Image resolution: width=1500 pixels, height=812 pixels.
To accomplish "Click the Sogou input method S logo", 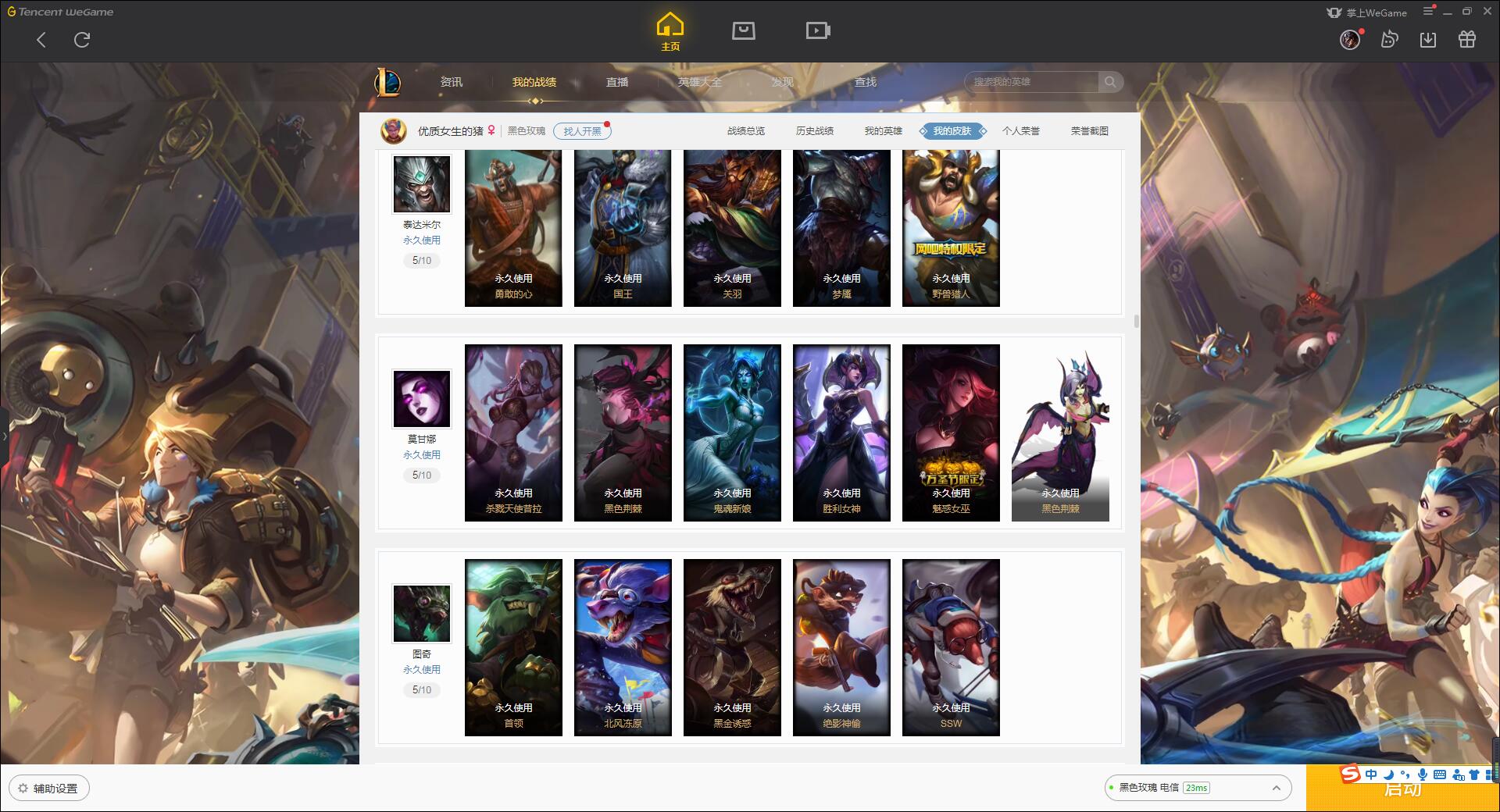I will click(1351, 774).
